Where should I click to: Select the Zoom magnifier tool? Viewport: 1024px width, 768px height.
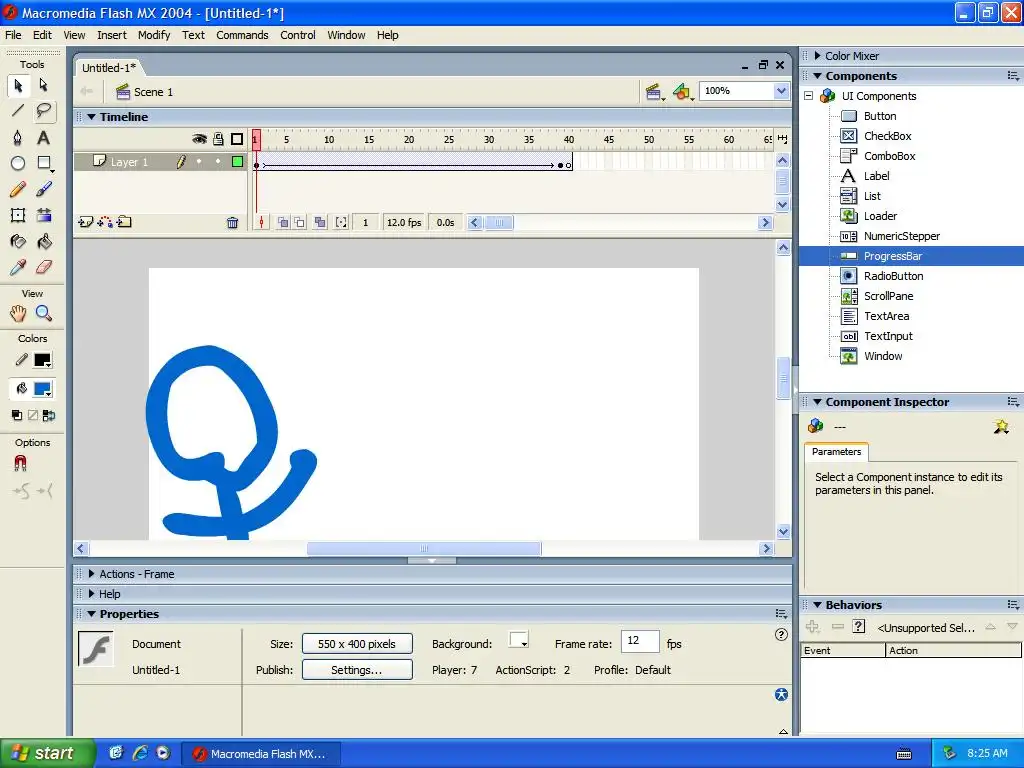click(x=44, y=313)
